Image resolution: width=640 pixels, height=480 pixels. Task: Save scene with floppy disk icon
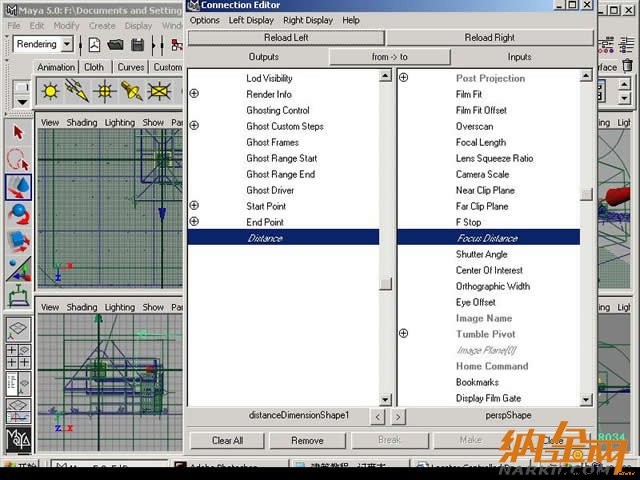coord(138,44)
